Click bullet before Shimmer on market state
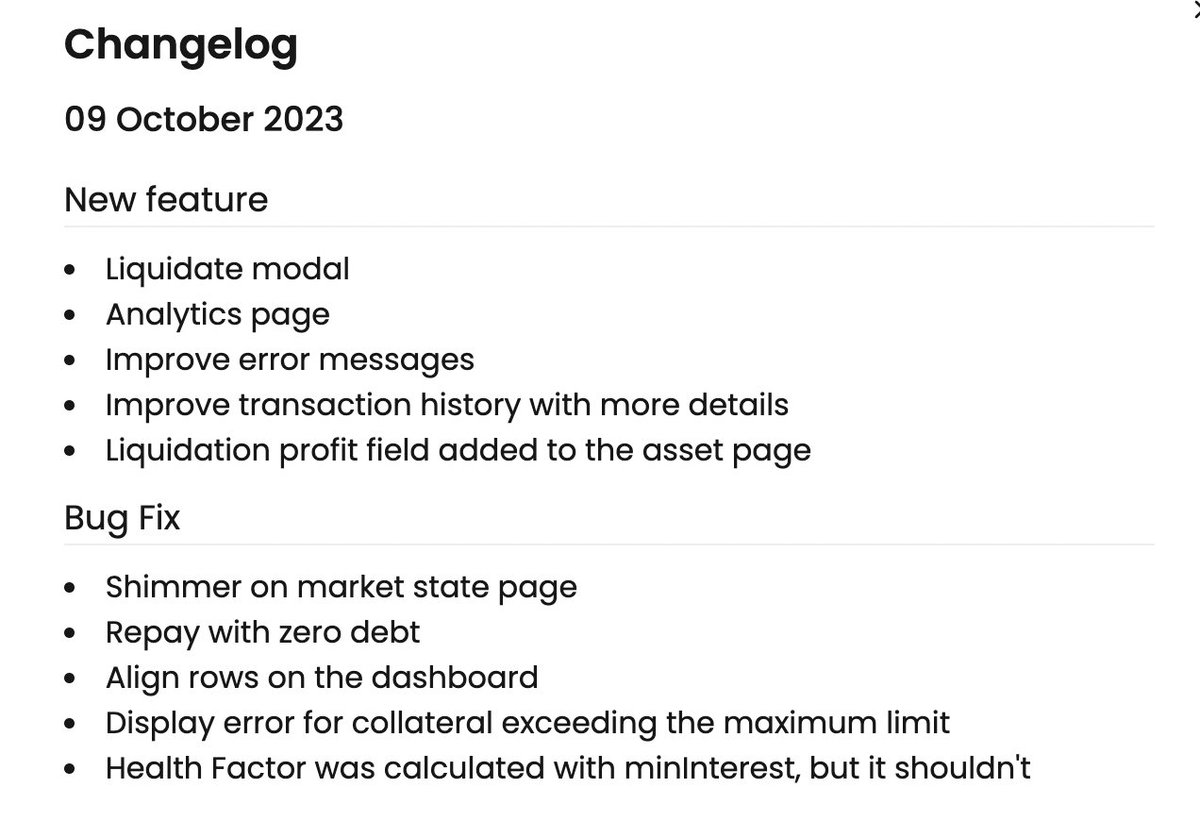The image size is (1200, 821). tap(69, 589)
